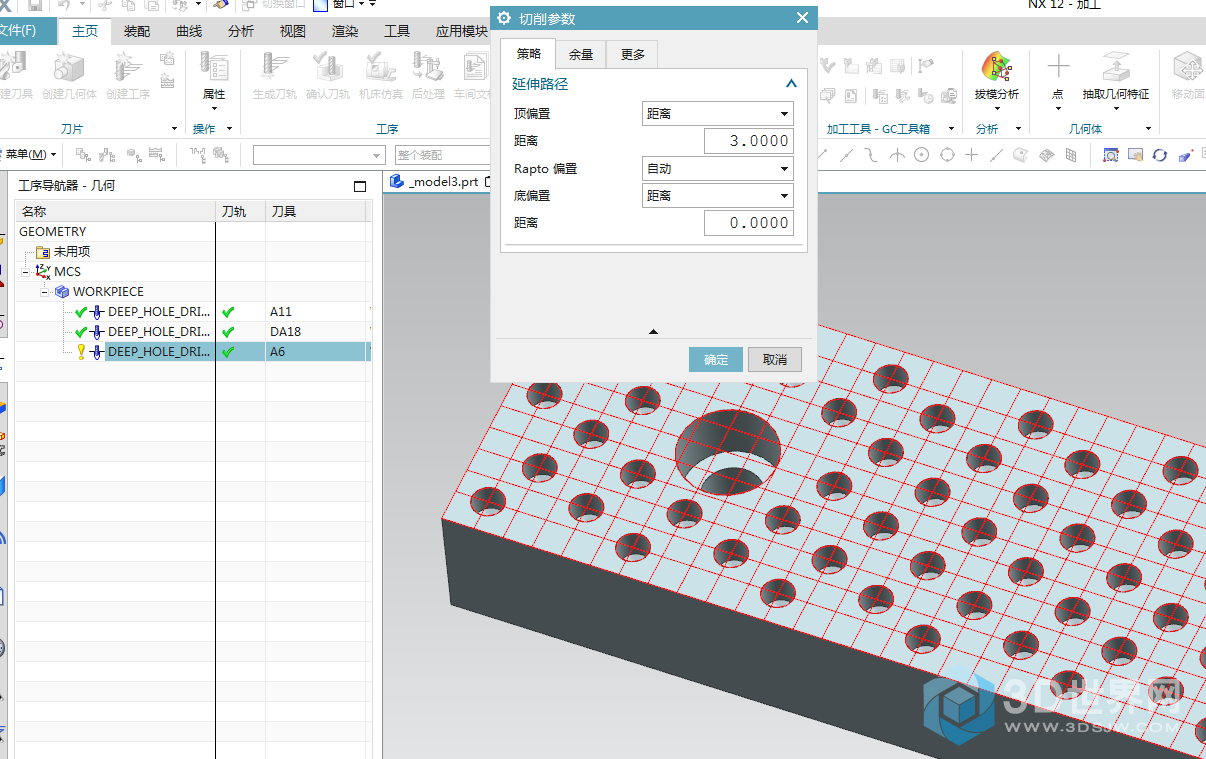The image size is (1206, 759).
Task: Open the 菜单(M) menu dropdown
Action: pyautogui.click(x=30, y=154)
